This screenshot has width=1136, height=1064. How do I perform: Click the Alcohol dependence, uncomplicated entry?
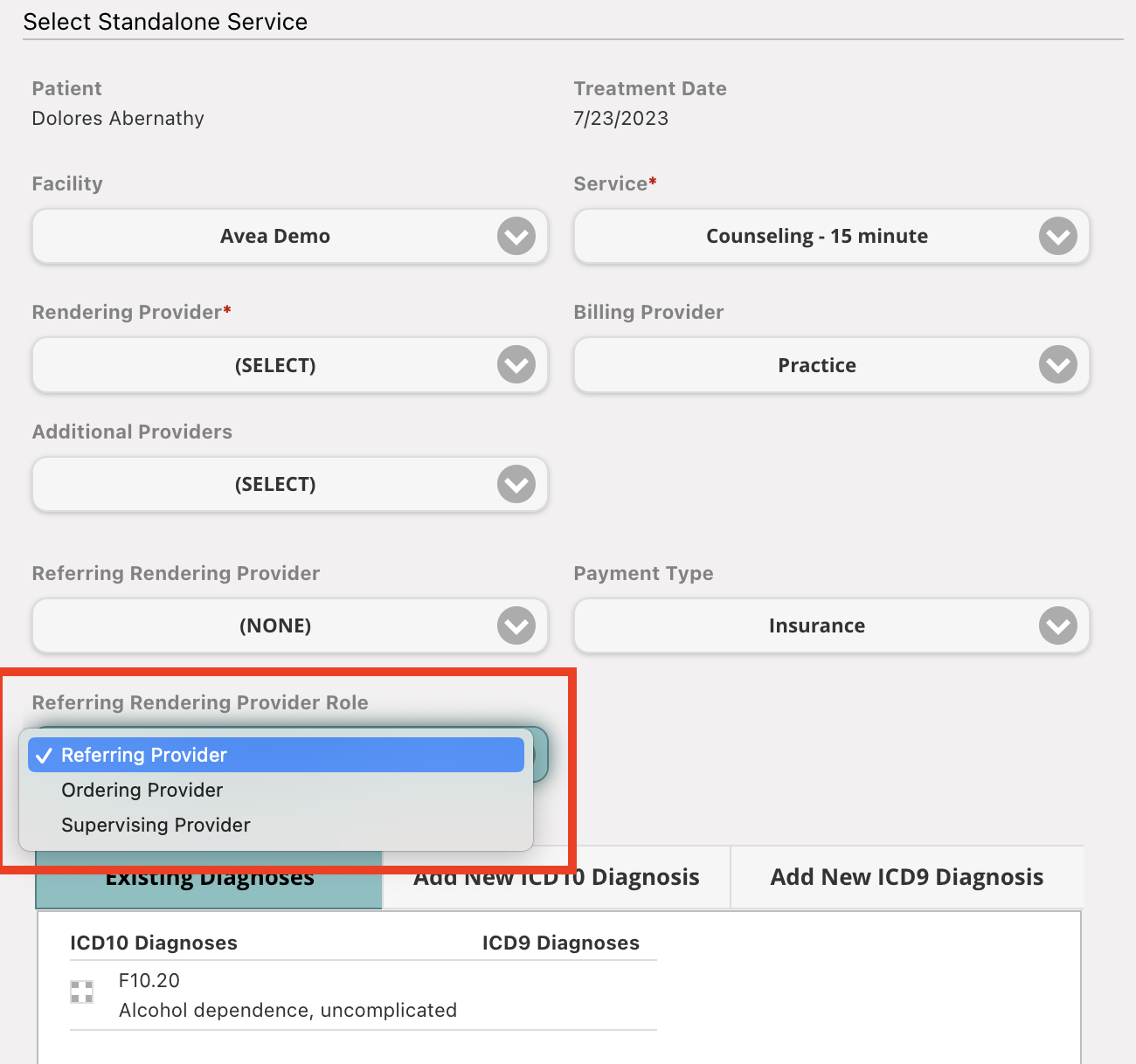(287, 1010)
